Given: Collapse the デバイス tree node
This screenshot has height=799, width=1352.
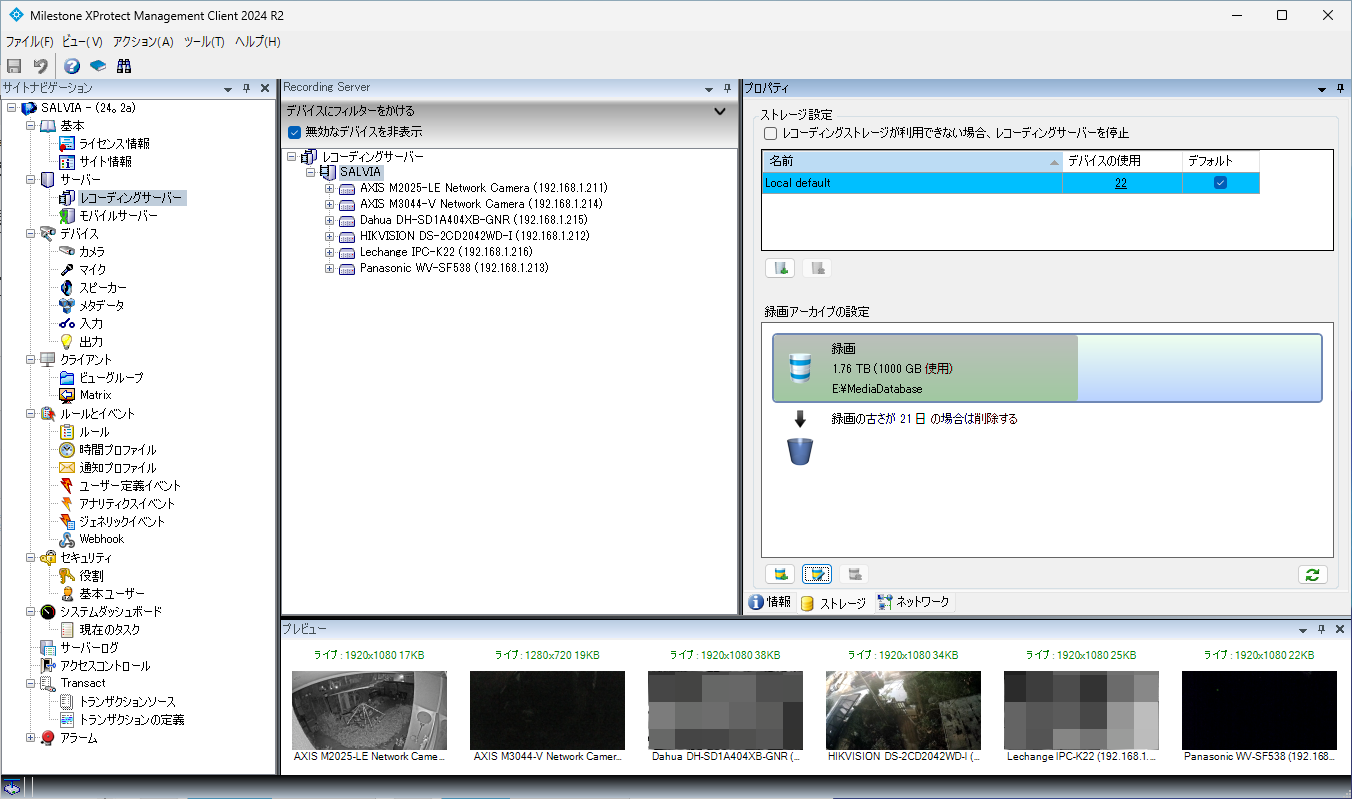Looking at the screenshot, I should click(x=30, y=234).
